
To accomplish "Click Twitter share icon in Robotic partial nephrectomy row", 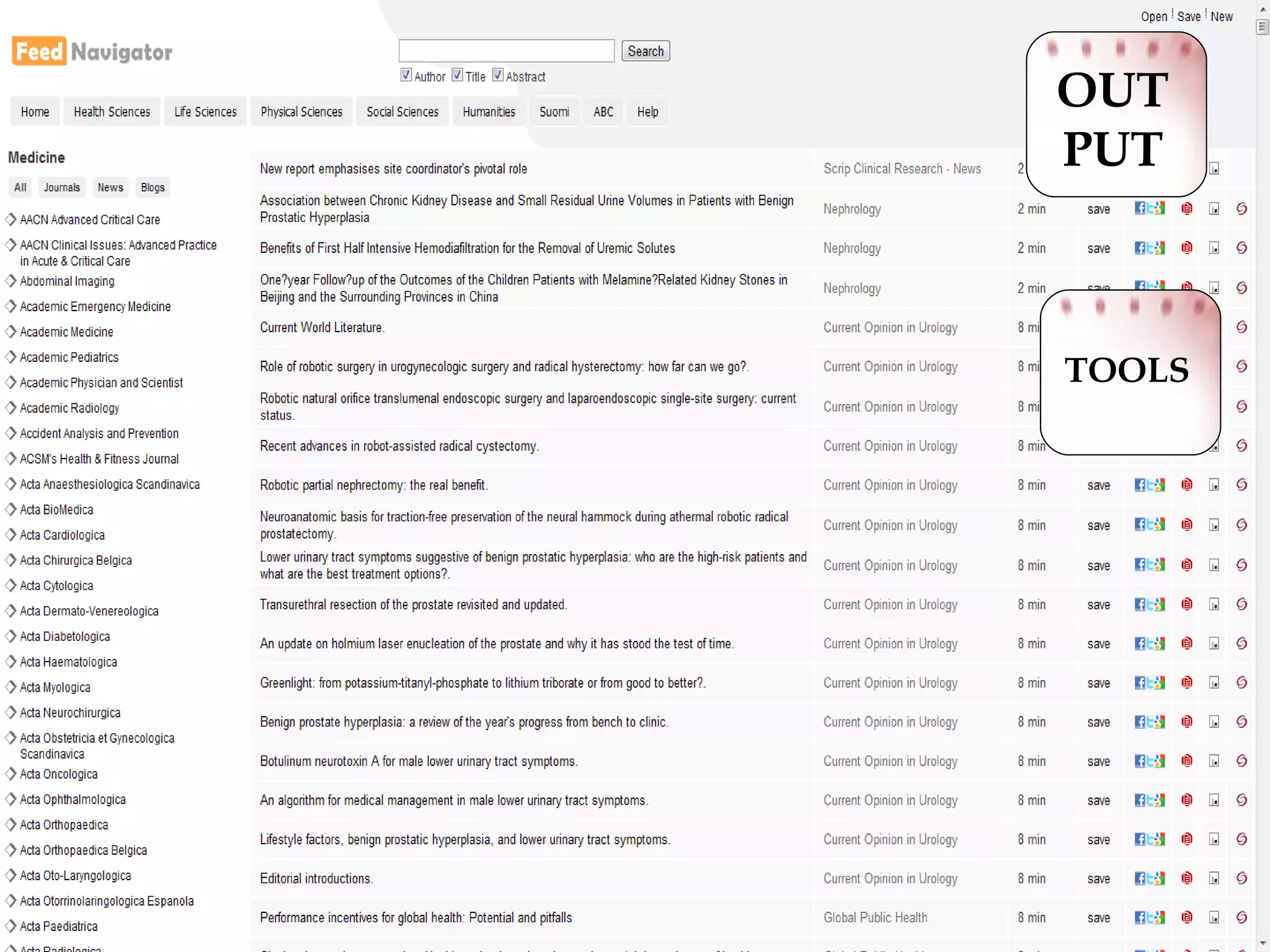I will [1150, 485].
